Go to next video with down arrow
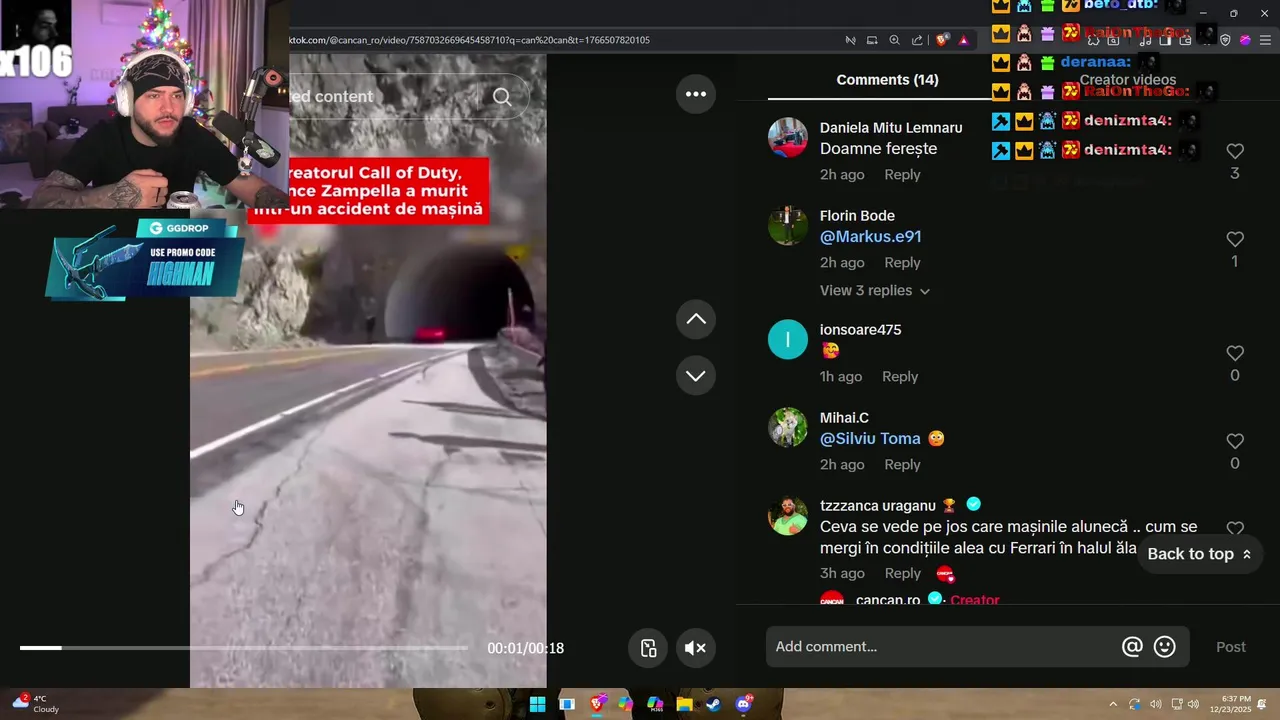The image size is (1280, 720). click(x=696, y=376)
